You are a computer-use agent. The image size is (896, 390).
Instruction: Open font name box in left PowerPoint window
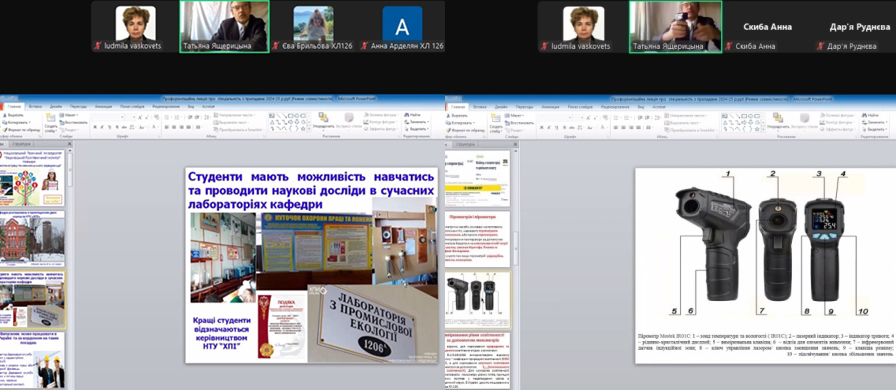tap(108, 117)
